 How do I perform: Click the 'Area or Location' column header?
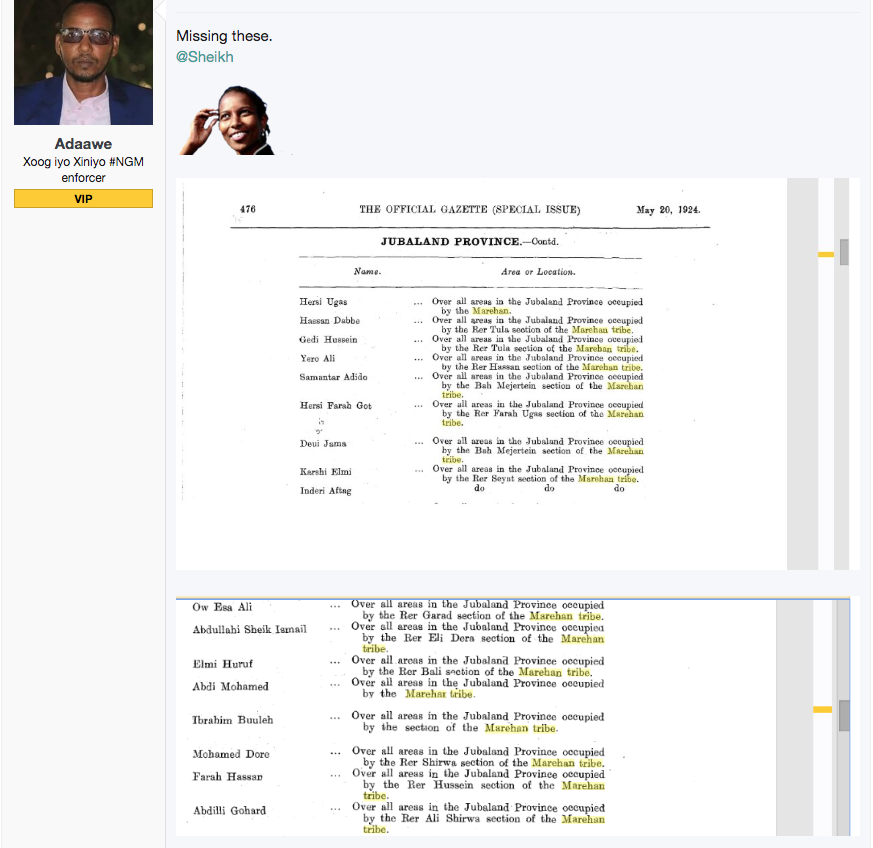click(x=537, y=271)
